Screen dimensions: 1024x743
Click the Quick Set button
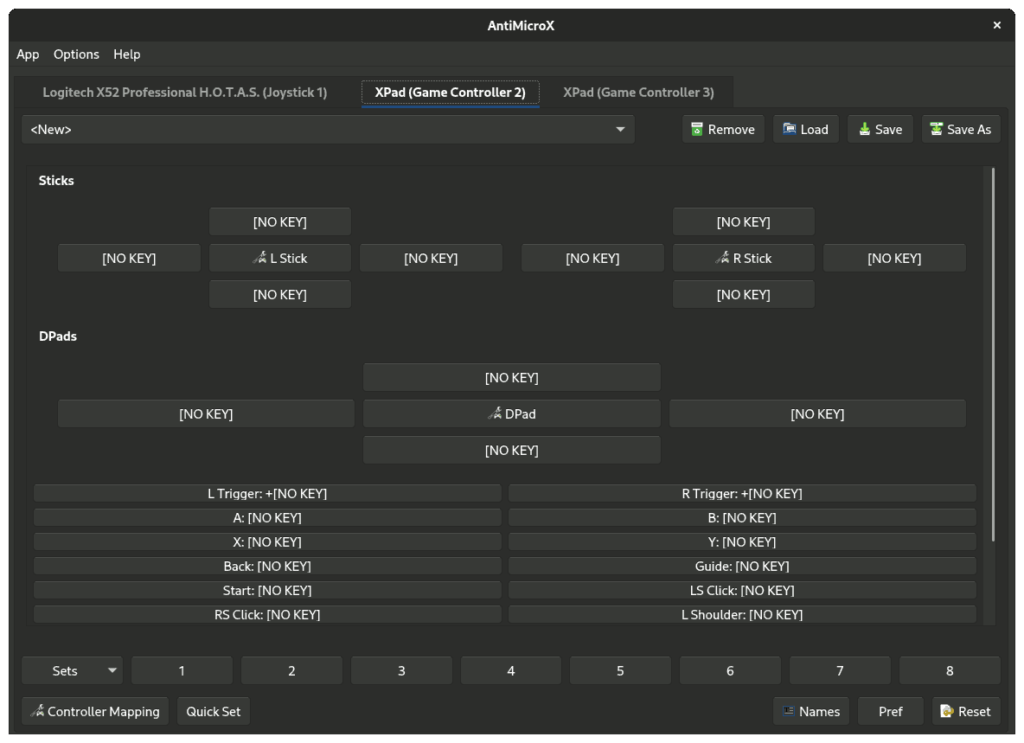(x=213, y=711)
